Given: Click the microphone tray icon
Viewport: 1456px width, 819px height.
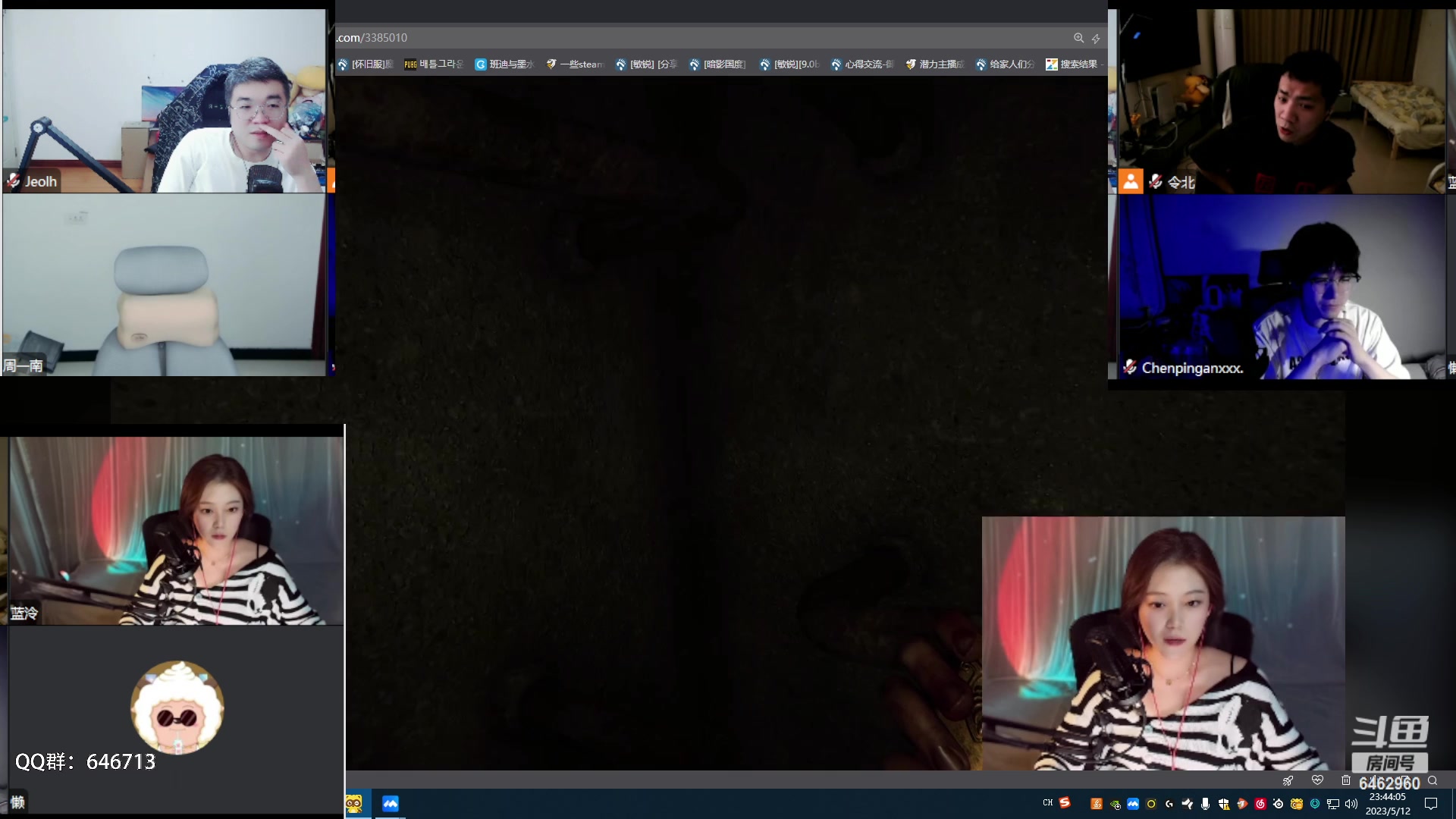Looking at the screenshot, I should 1205,804.
